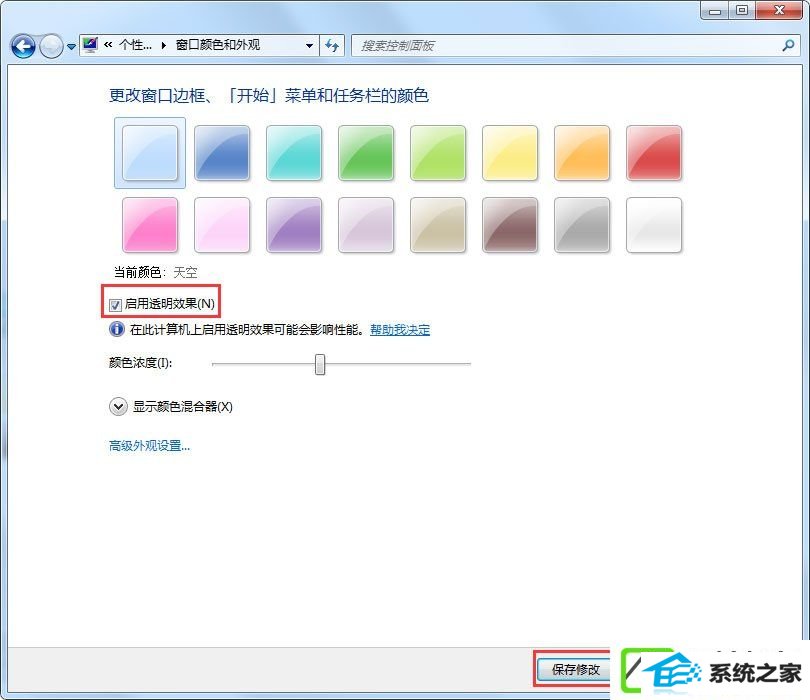Click the greyed Forward navigation arrow
The image size is (810, 700).
51,46
